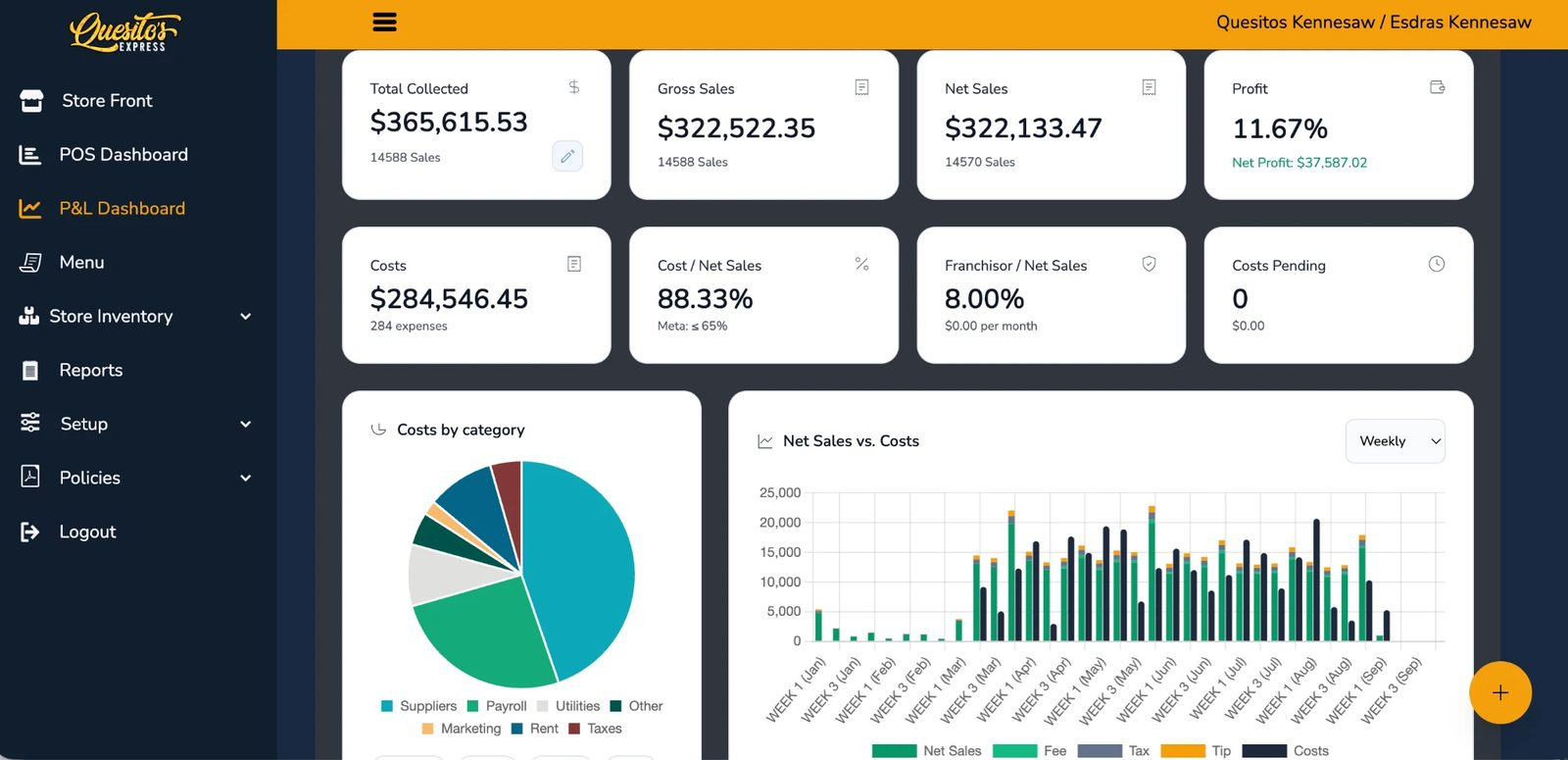Click the wallet icon on Profit card
The image size is (1568, 760).
click(1438, 87)
